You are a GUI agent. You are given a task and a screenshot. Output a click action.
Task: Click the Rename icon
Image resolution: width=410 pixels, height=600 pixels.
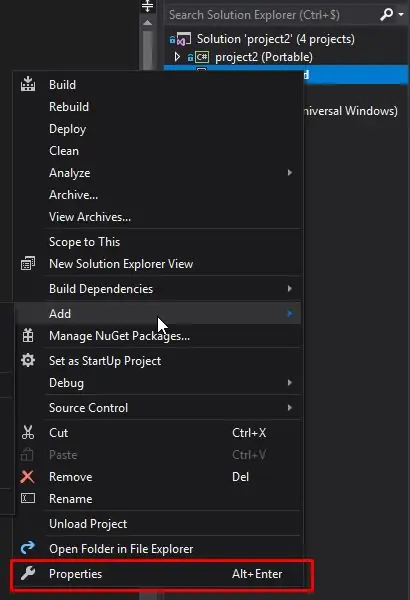(x=28, y=499)
